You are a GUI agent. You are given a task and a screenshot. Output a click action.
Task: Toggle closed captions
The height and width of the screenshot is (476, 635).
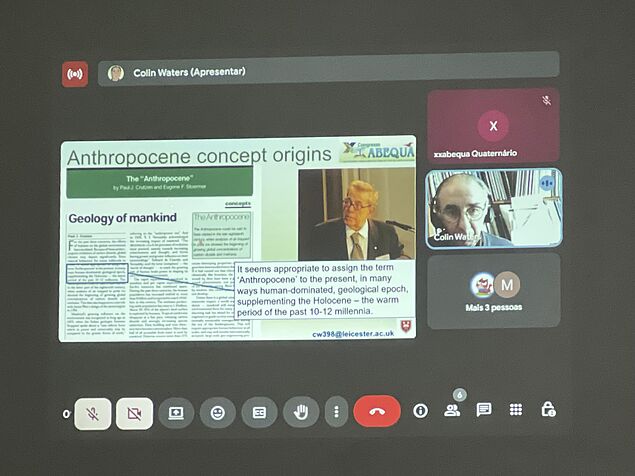259,412
